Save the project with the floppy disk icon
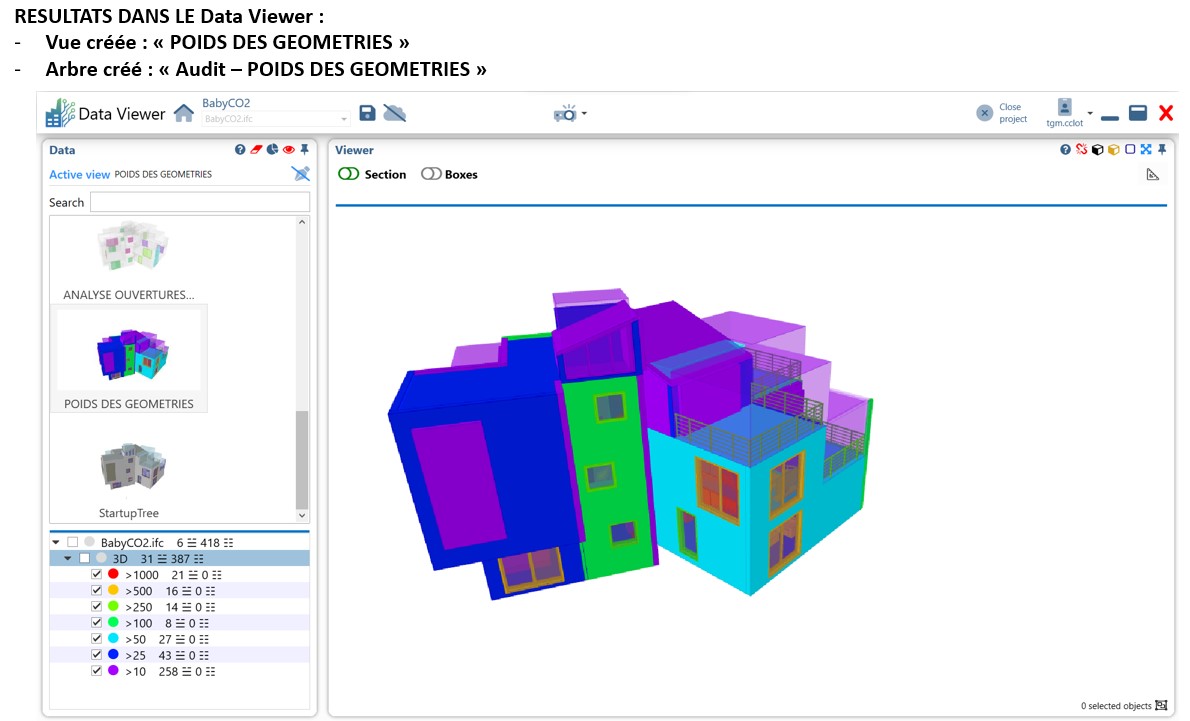 point(367,113)
